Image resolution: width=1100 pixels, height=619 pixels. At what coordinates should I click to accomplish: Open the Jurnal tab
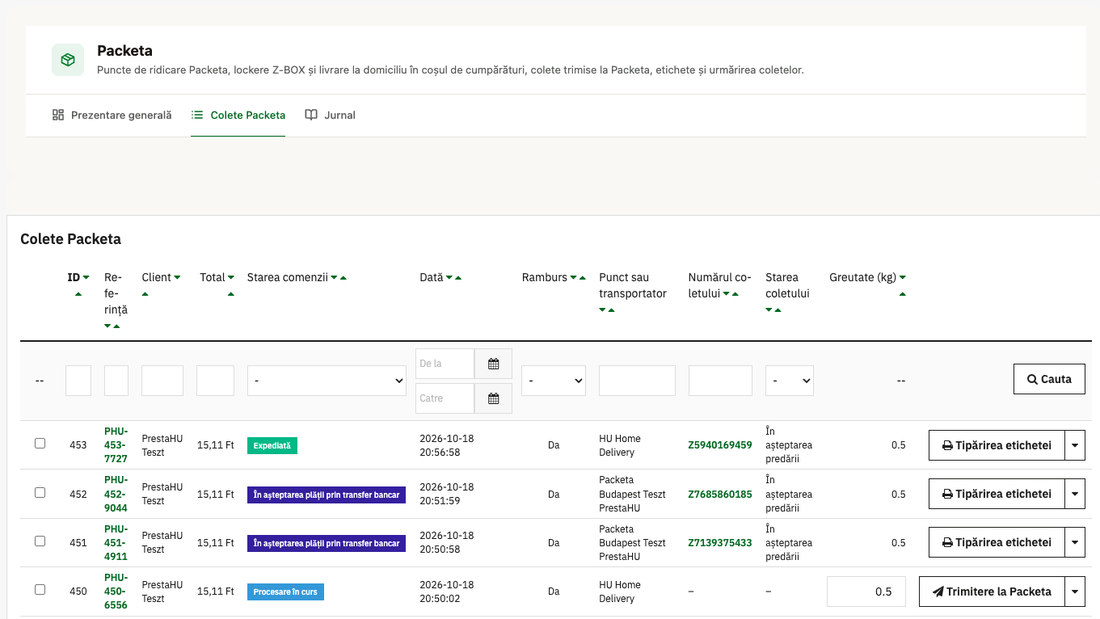coord(330,115)
